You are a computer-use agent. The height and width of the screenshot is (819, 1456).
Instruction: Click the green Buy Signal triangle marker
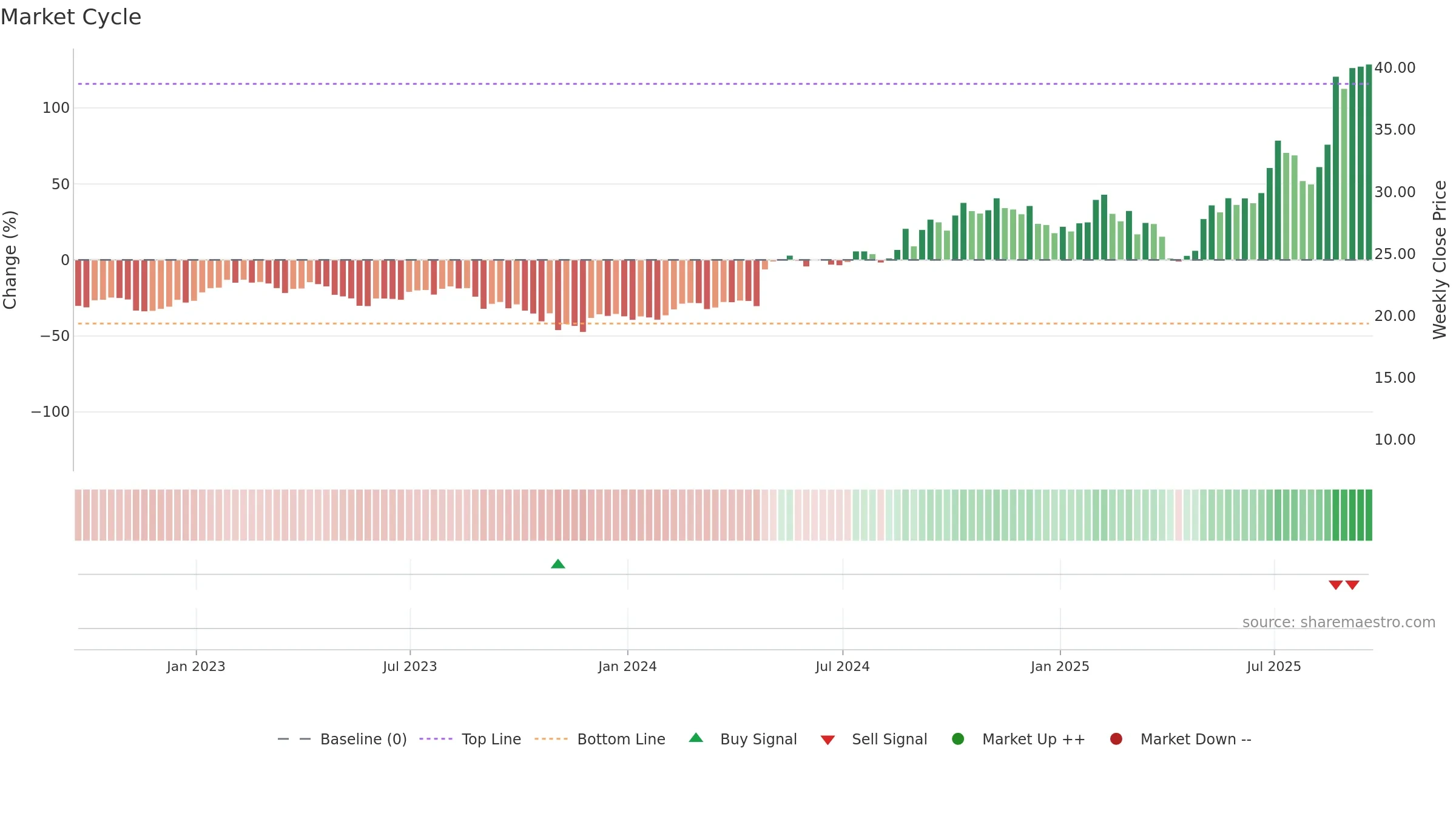point(558,564)
